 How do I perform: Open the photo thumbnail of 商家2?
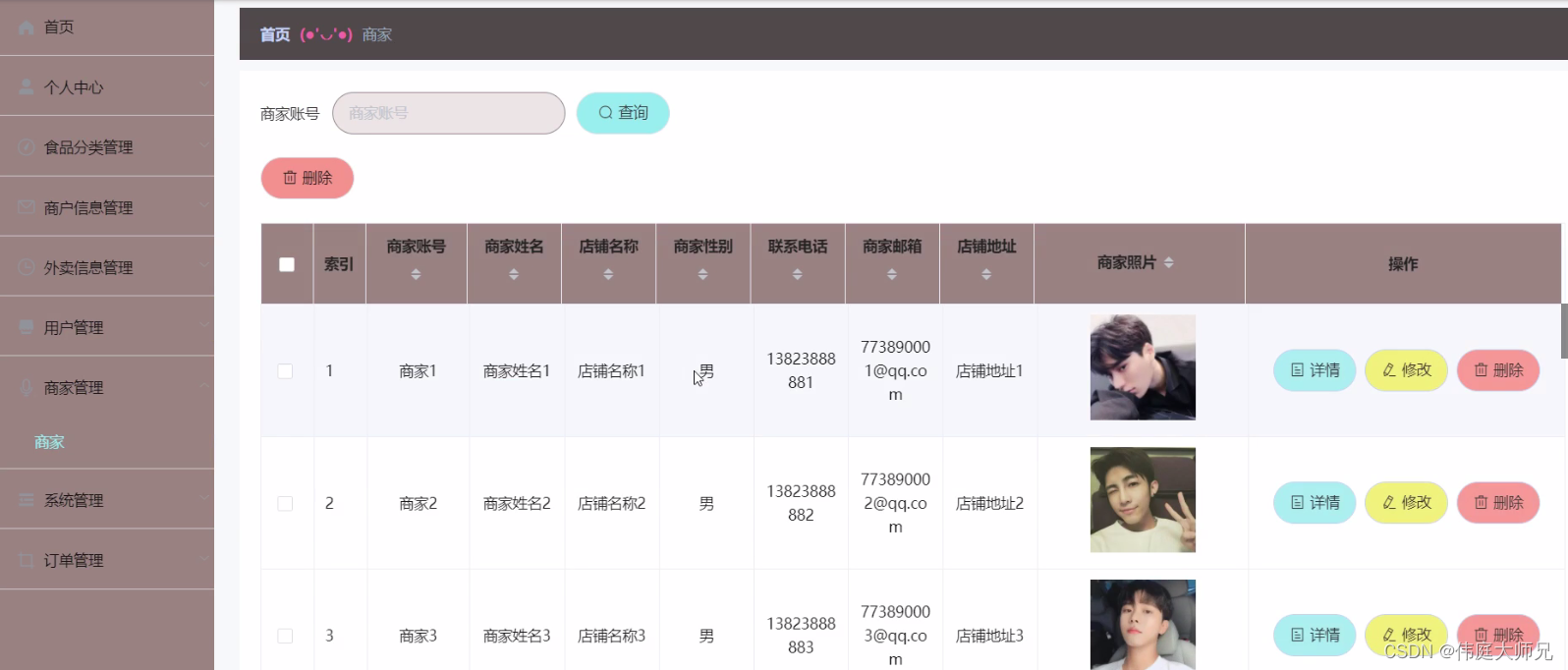(x=1143, y=500)
